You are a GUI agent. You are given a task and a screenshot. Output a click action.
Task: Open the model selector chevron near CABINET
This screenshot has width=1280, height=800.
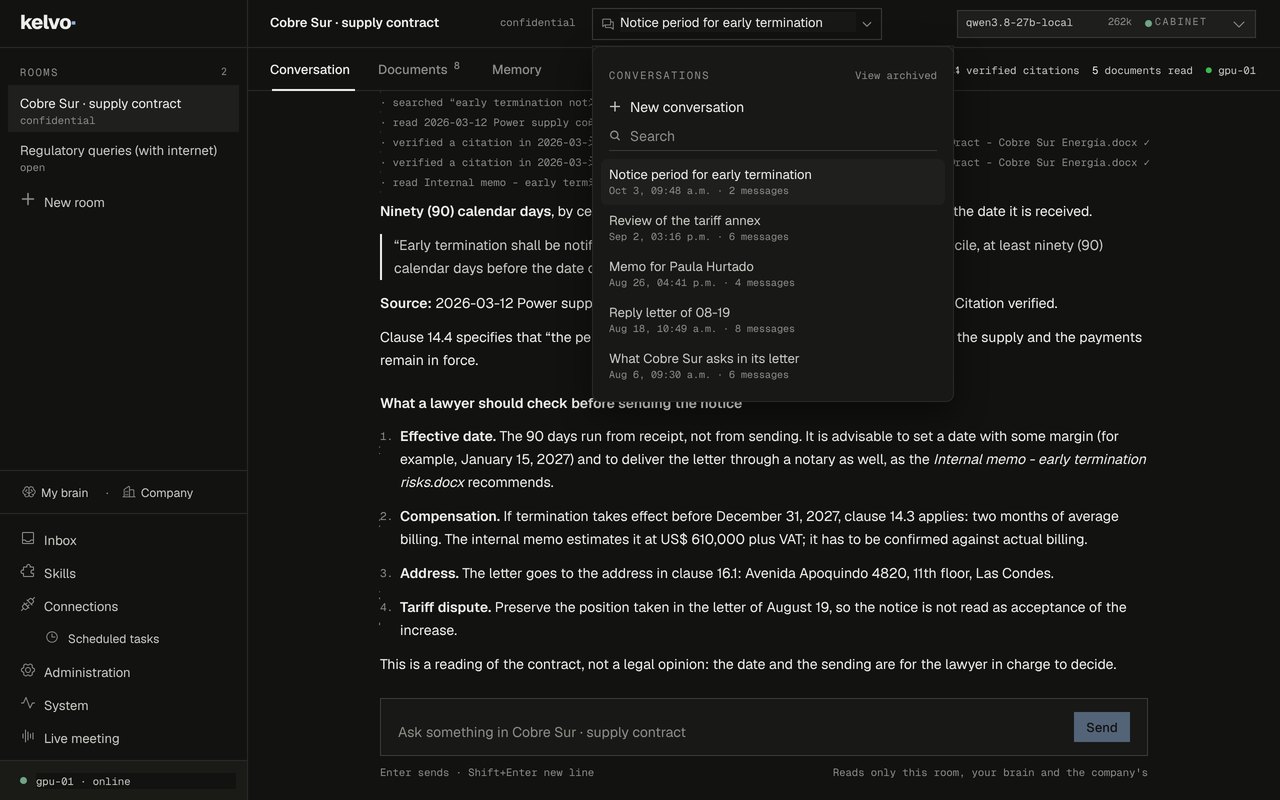(x=1239, y=24)
